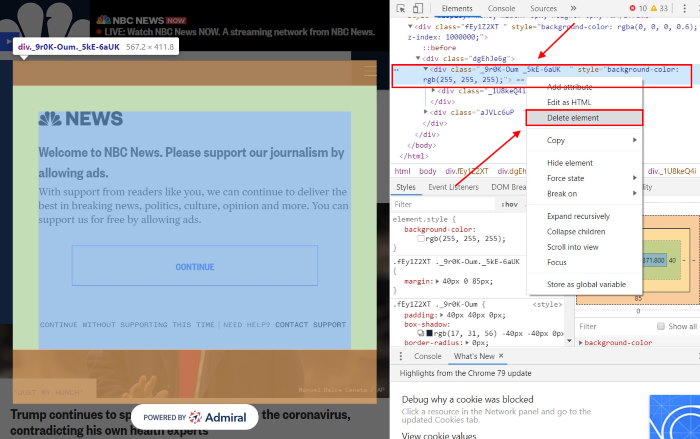Activate the inspect element picker icon
700x439 pixels.
(x=400, y=8)
